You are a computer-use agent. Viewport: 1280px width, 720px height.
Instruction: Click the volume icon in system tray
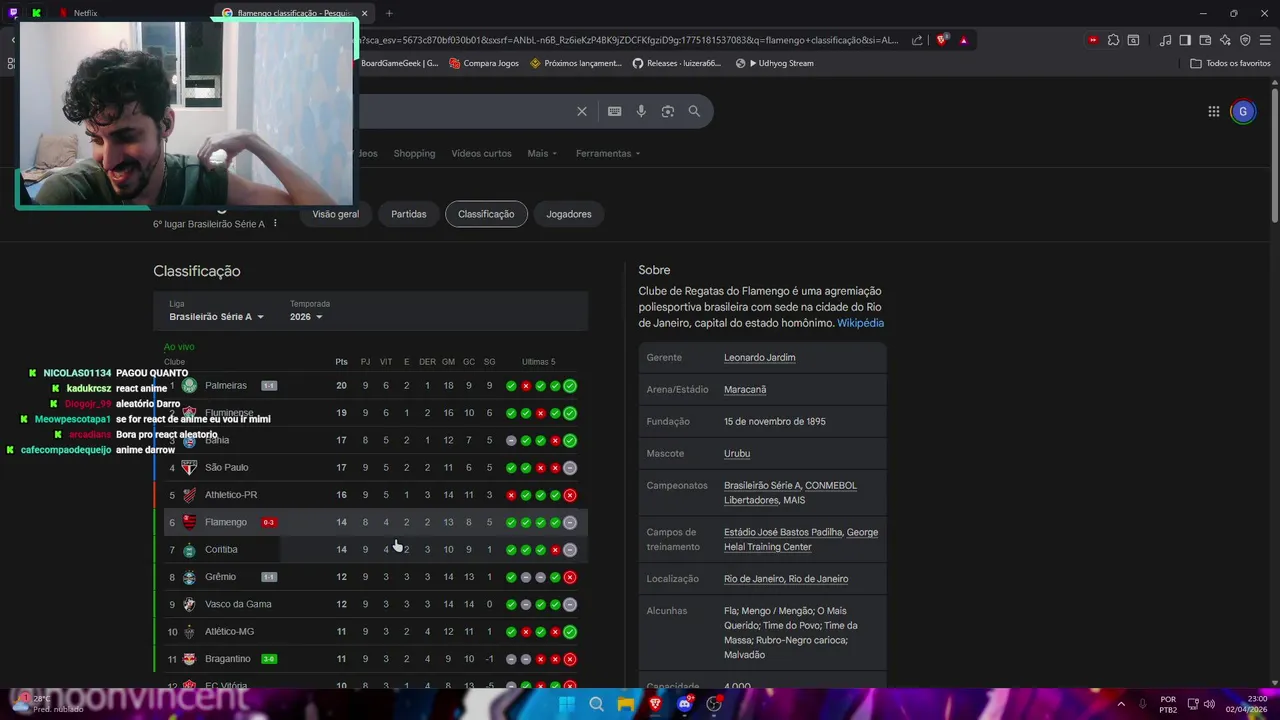tap(1208, 704)
